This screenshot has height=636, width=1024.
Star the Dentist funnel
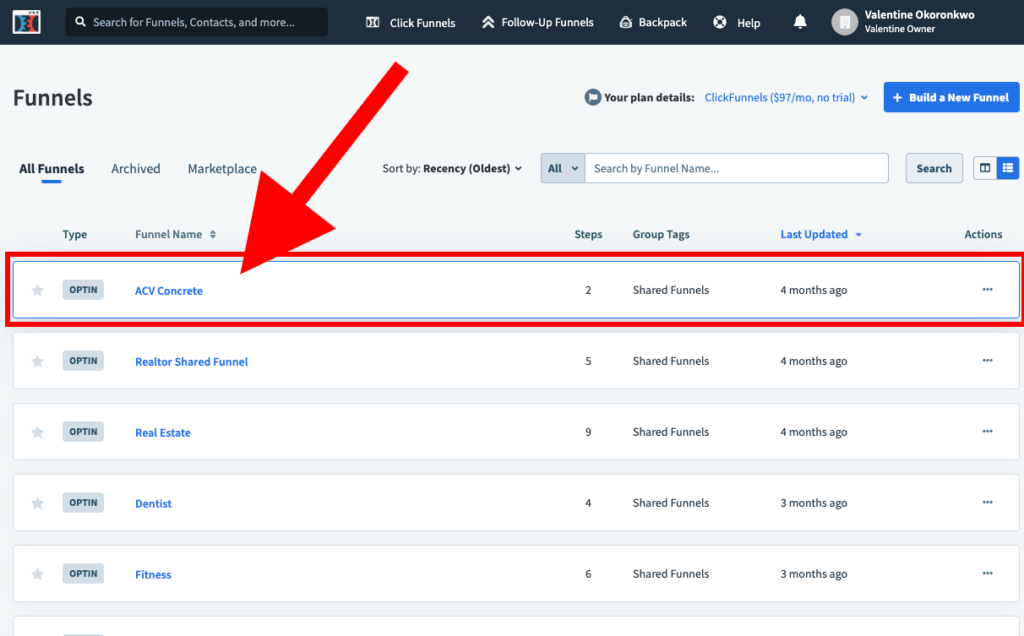pyautogui.click(x=37, y=503)
